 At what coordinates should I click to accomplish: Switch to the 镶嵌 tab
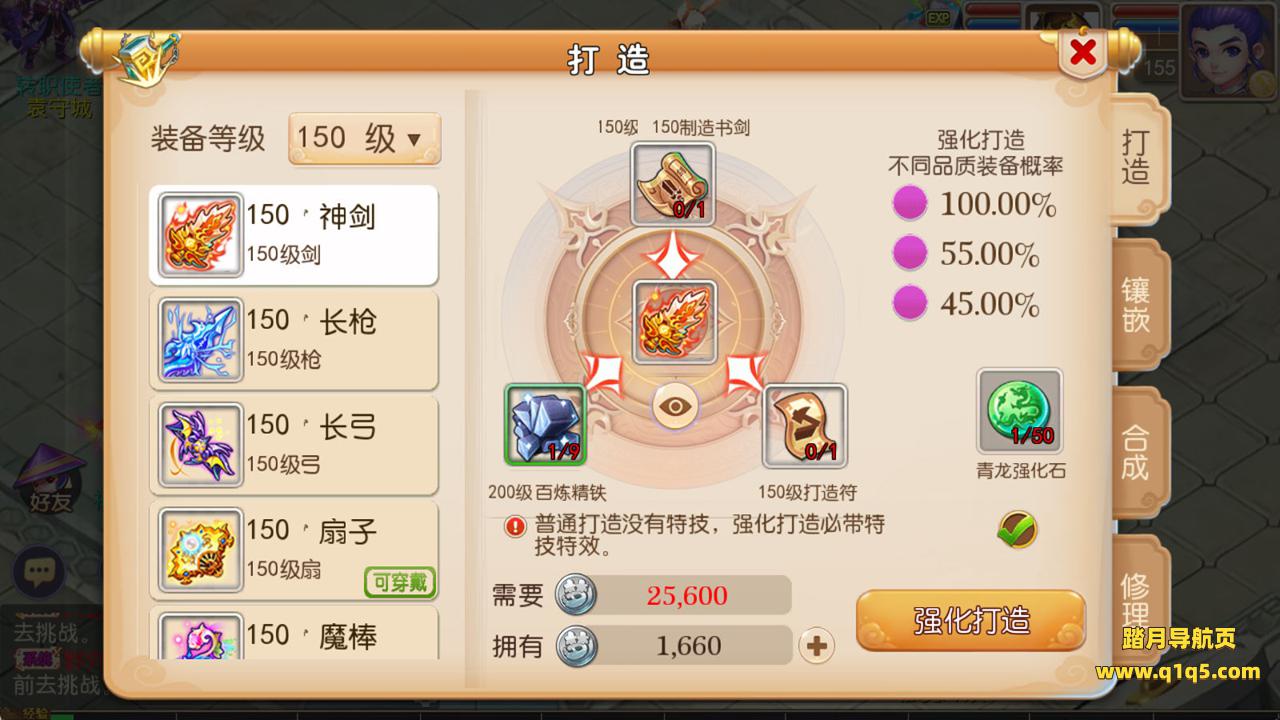coord(1137,305)
